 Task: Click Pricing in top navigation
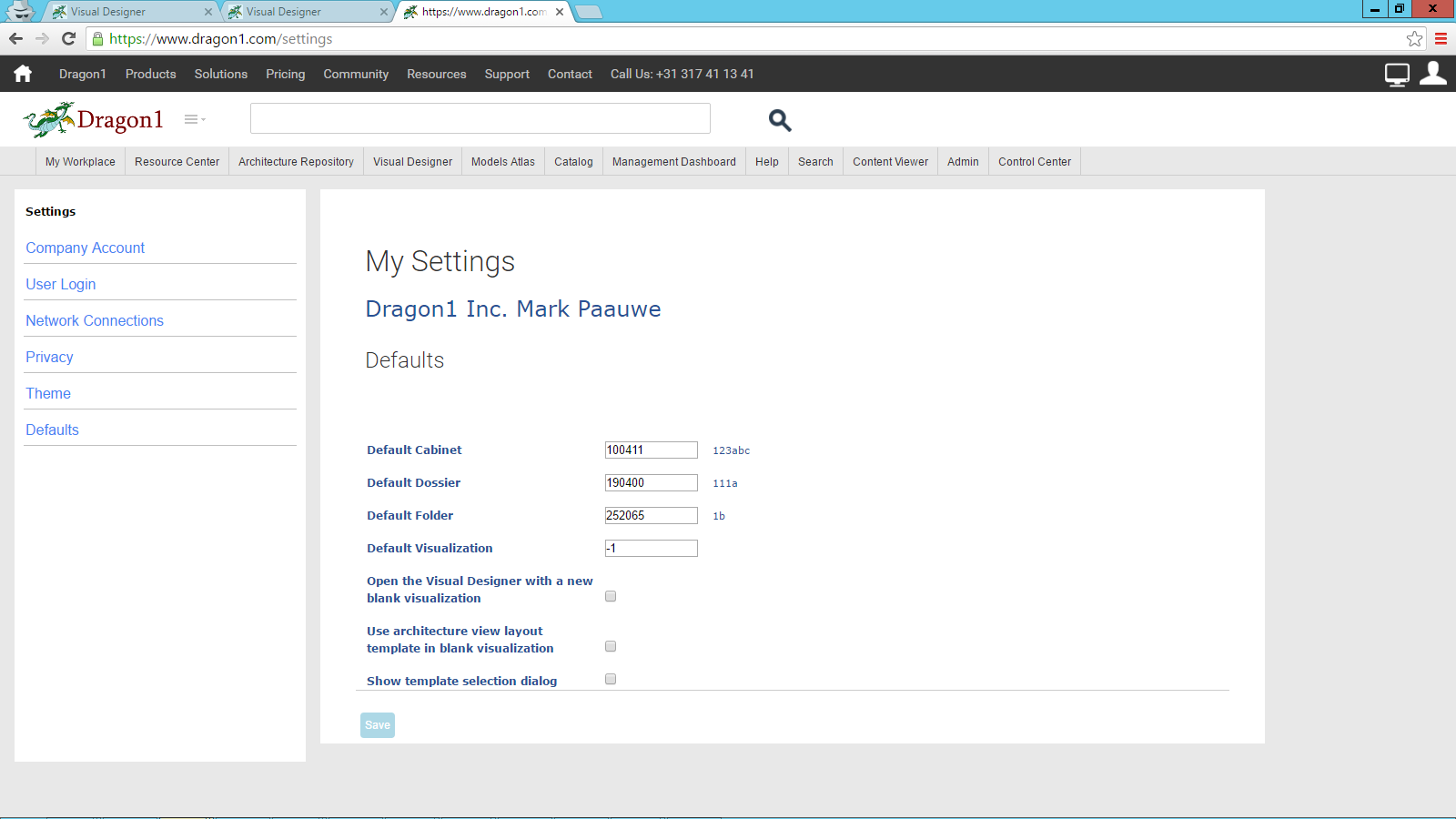click(x=286, y=74)
